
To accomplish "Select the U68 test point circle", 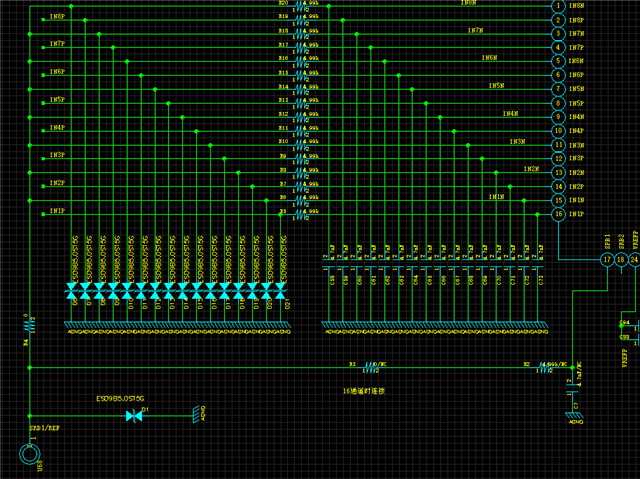I will pos(30,454).
